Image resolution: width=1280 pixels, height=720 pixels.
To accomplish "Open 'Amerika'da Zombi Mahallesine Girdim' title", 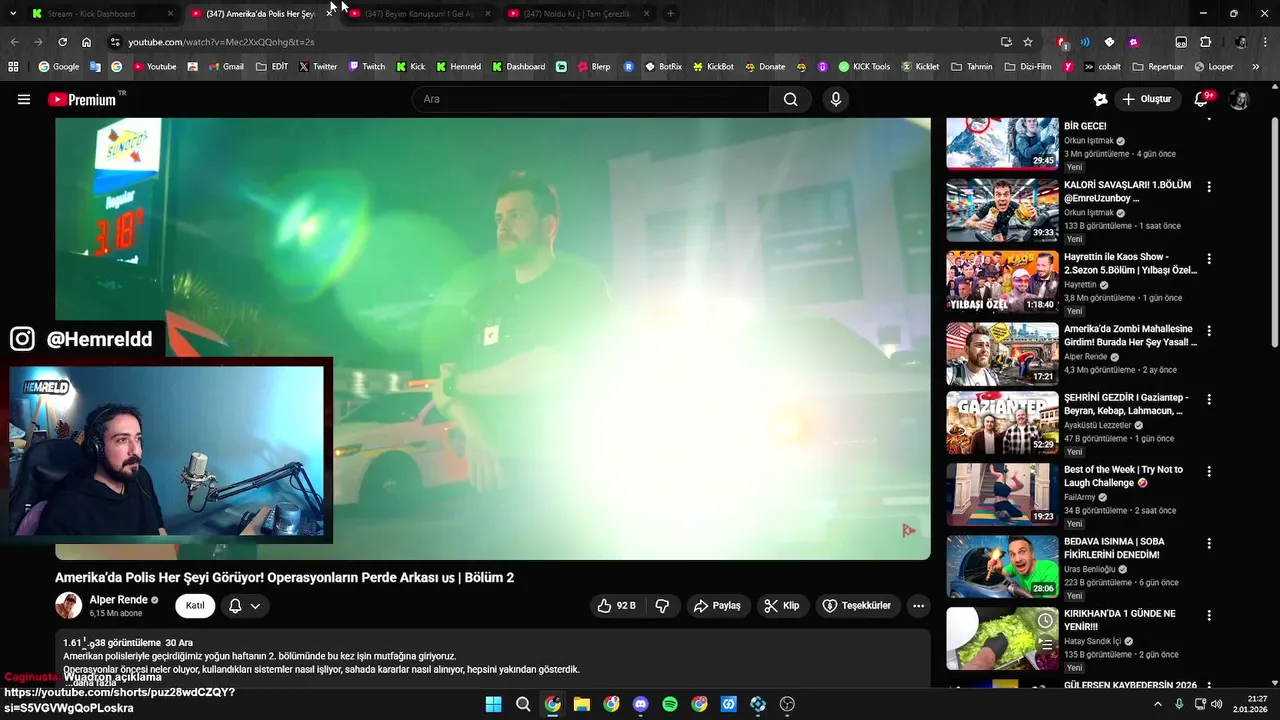I will click(x=1130, y=335).
